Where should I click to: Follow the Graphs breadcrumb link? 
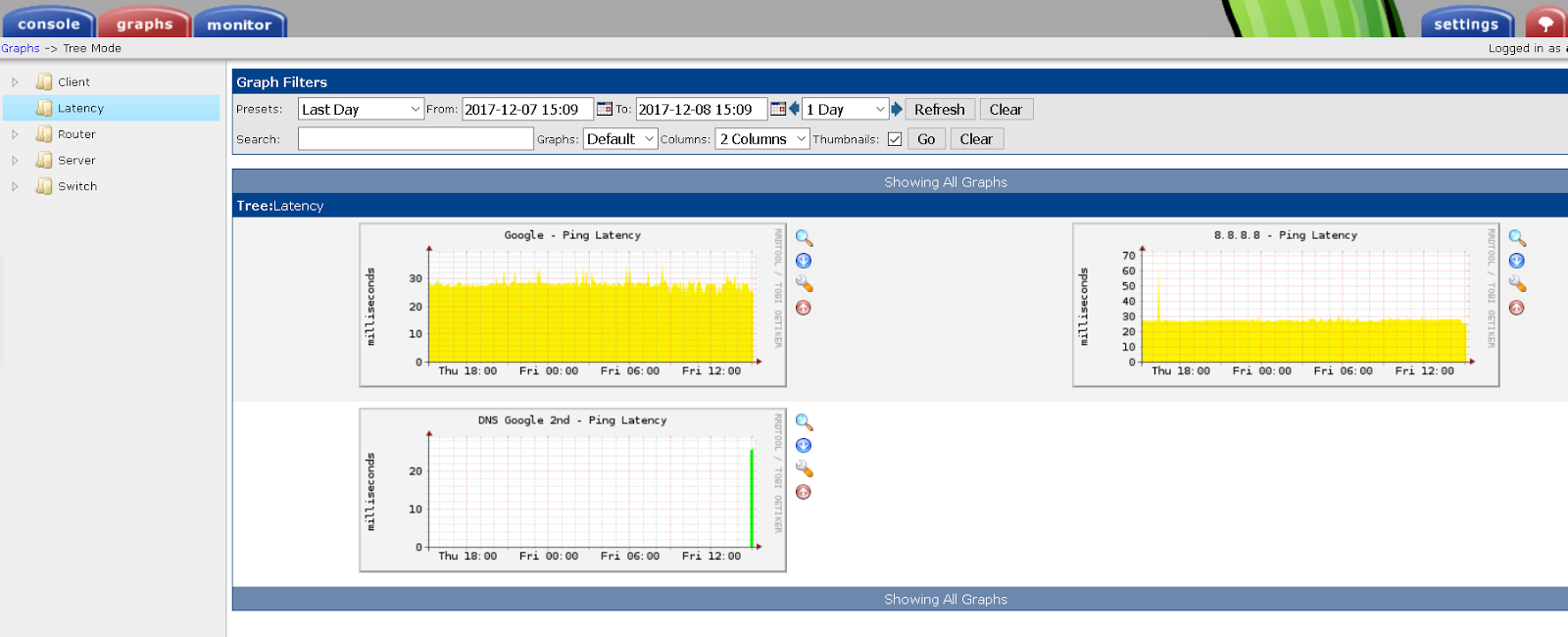point(21,48)
